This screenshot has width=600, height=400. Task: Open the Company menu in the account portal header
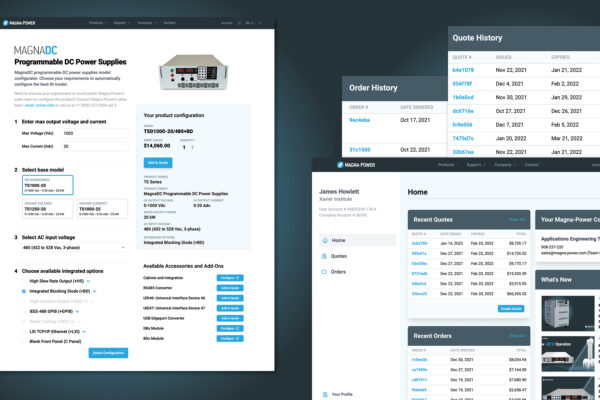[x=505, y=165]
